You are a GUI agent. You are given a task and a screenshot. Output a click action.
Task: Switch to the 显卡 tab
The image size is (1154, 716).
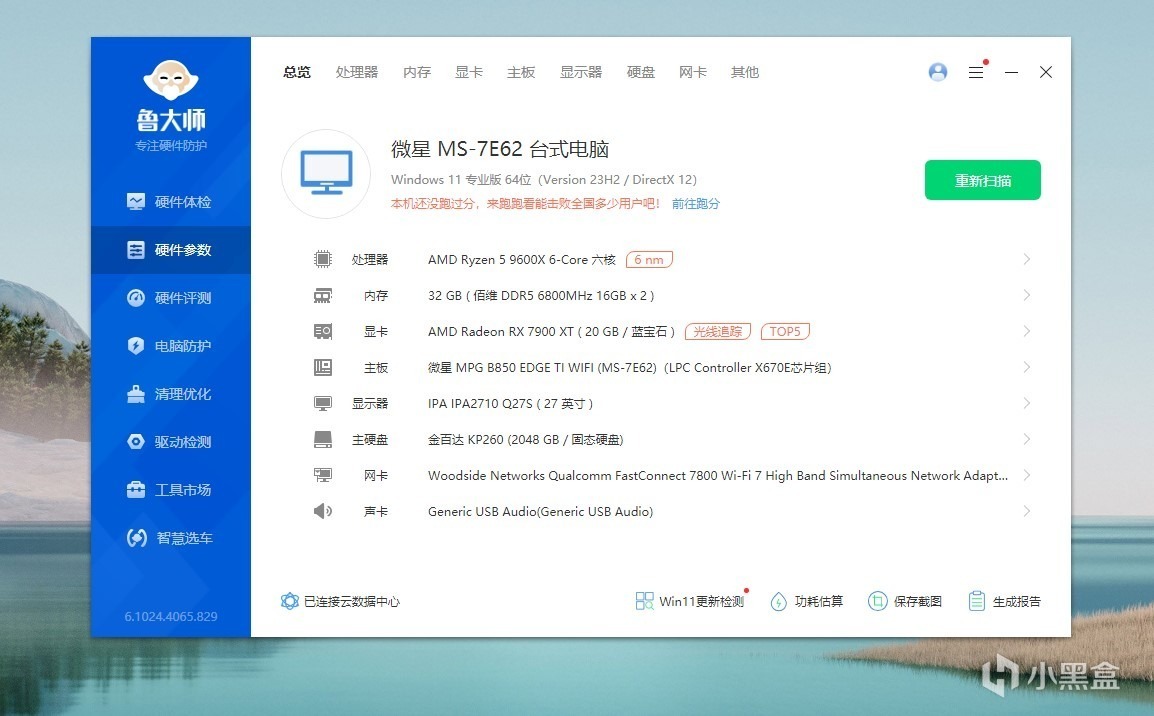click(x=469, y=72)
